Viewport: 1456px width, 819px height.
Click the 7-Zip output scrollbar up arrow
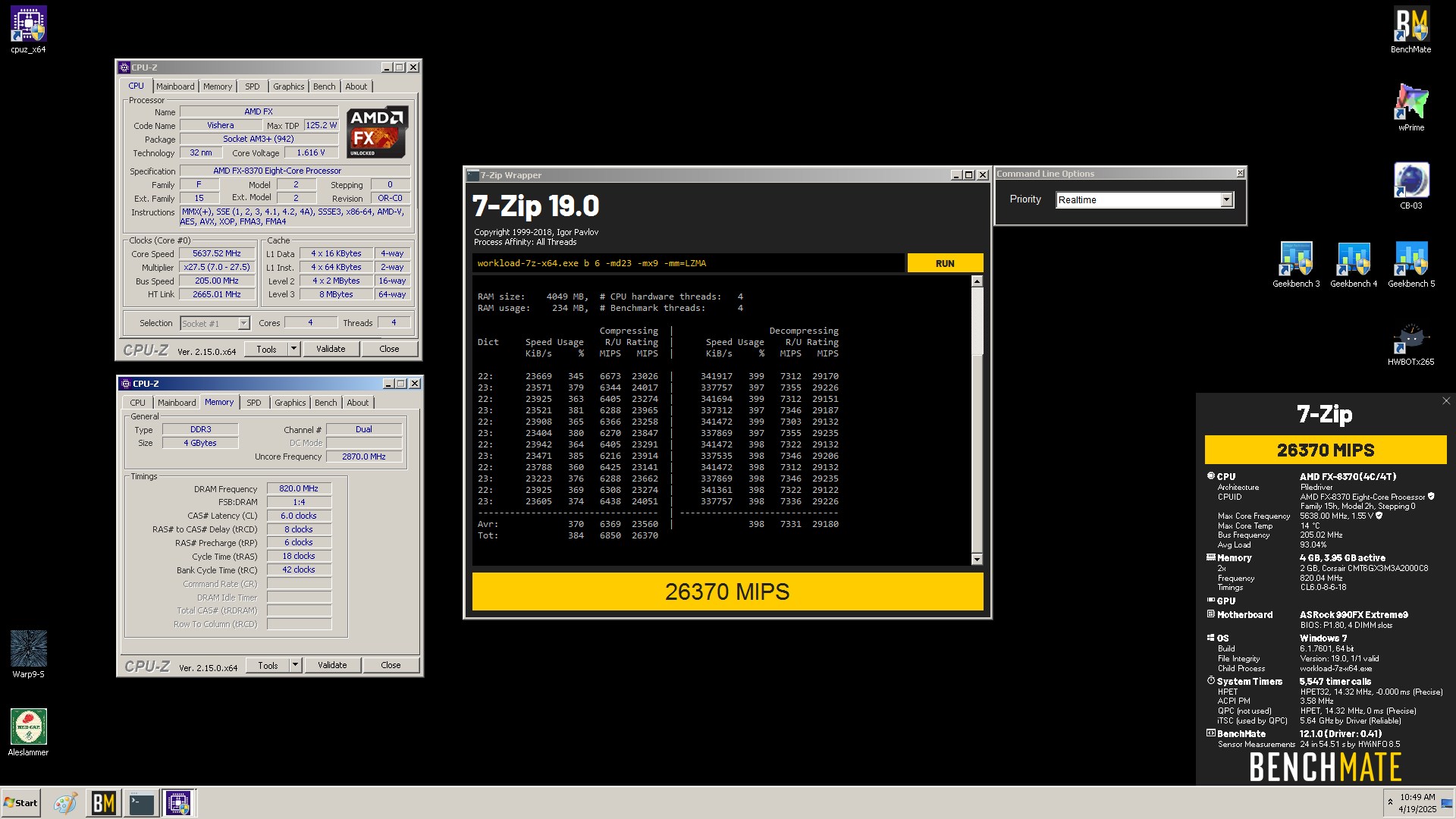tap(977, 281)
